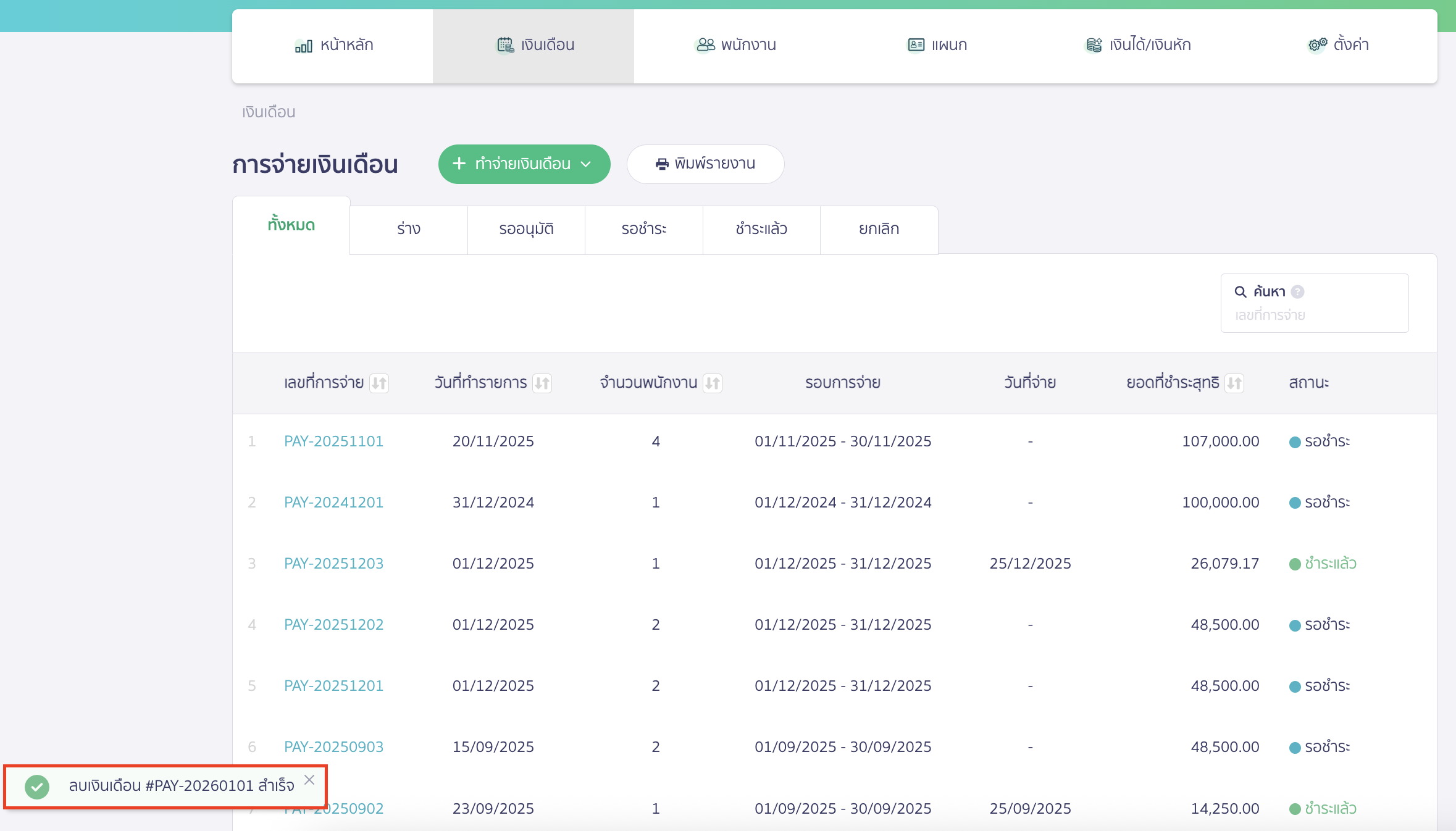
Task: Sort by employee count column arrows
Action: pos(713,383)
